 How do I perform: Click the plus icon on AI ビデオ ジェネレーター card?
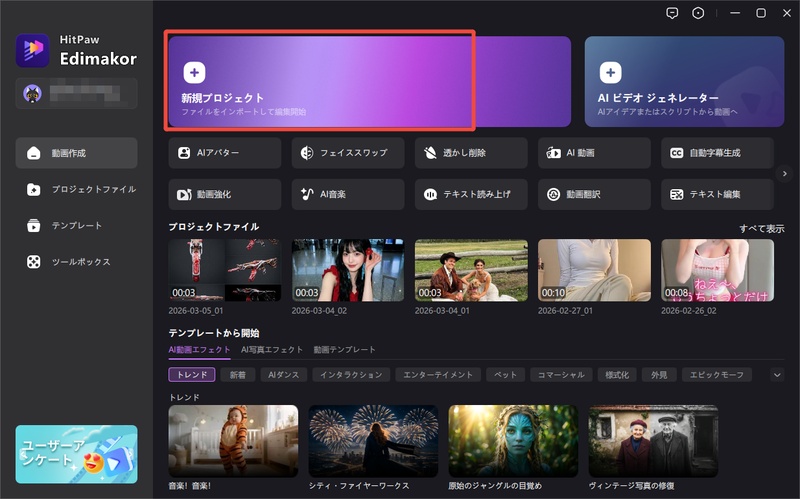click(611, 72)
